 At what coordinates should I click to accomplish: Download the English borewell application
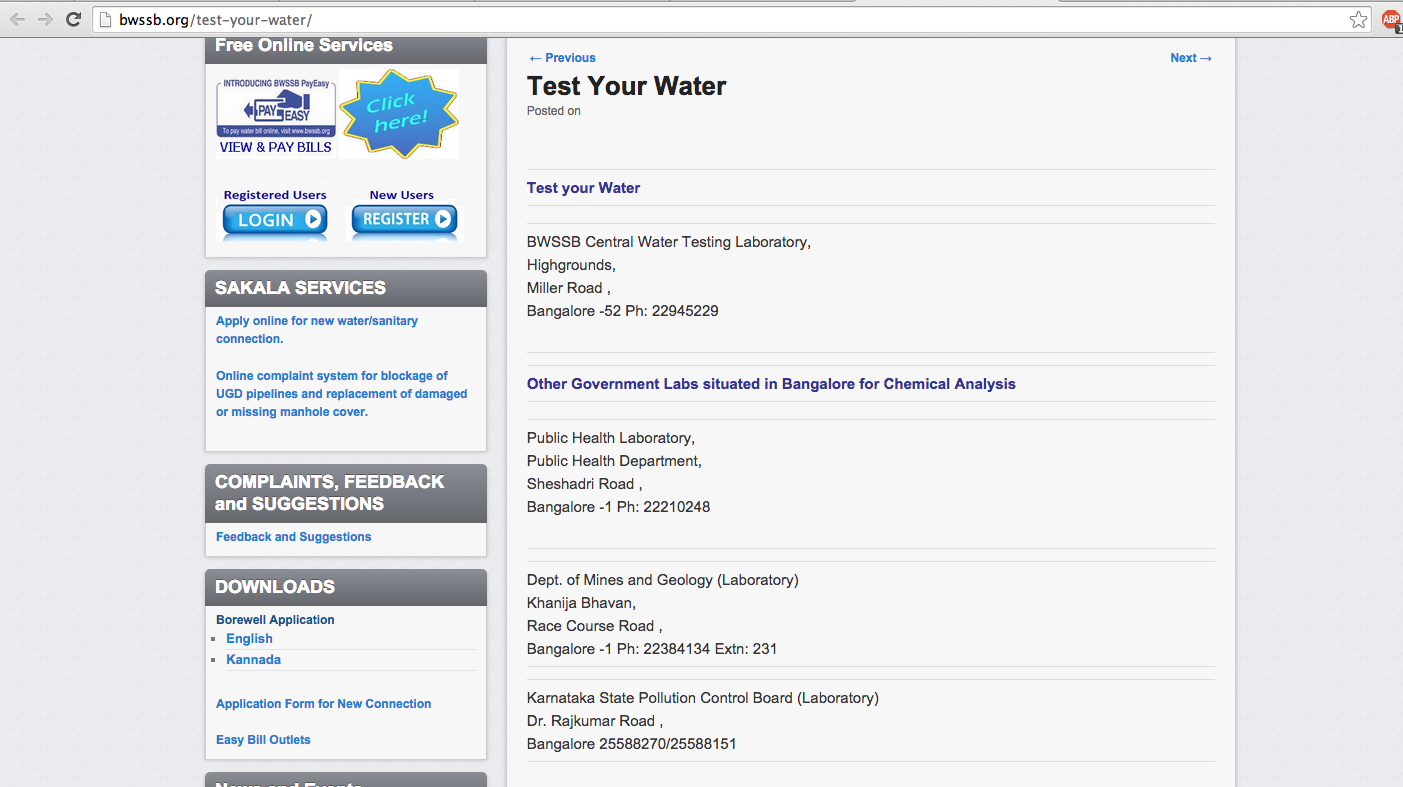click(249, 639)
